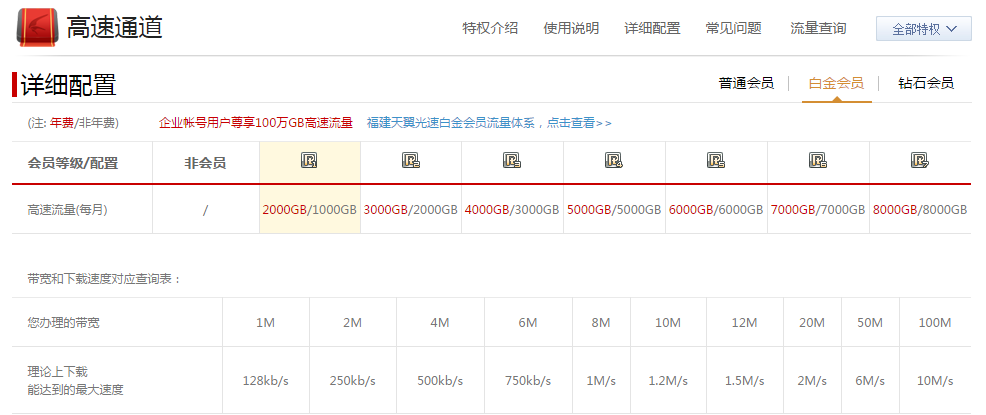The height and width of the screenshot is (415, 986).
Task: Open the 特权介绍 menu item
Action: 490,28
